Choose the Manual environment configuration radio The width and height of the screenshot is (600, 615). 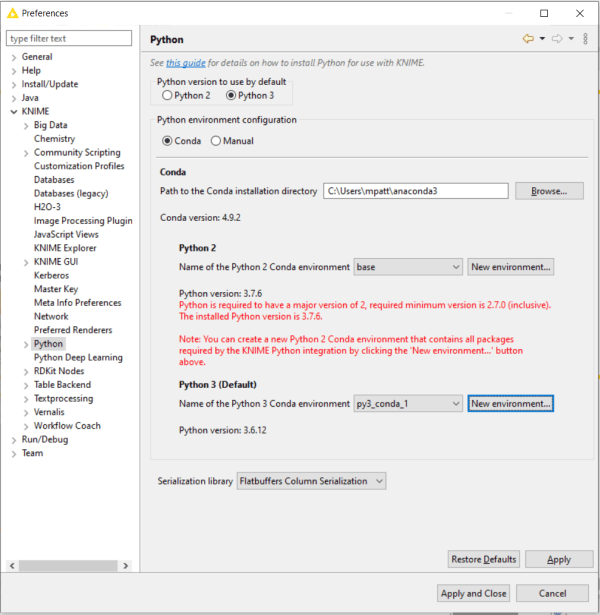(x=216, y=141)
